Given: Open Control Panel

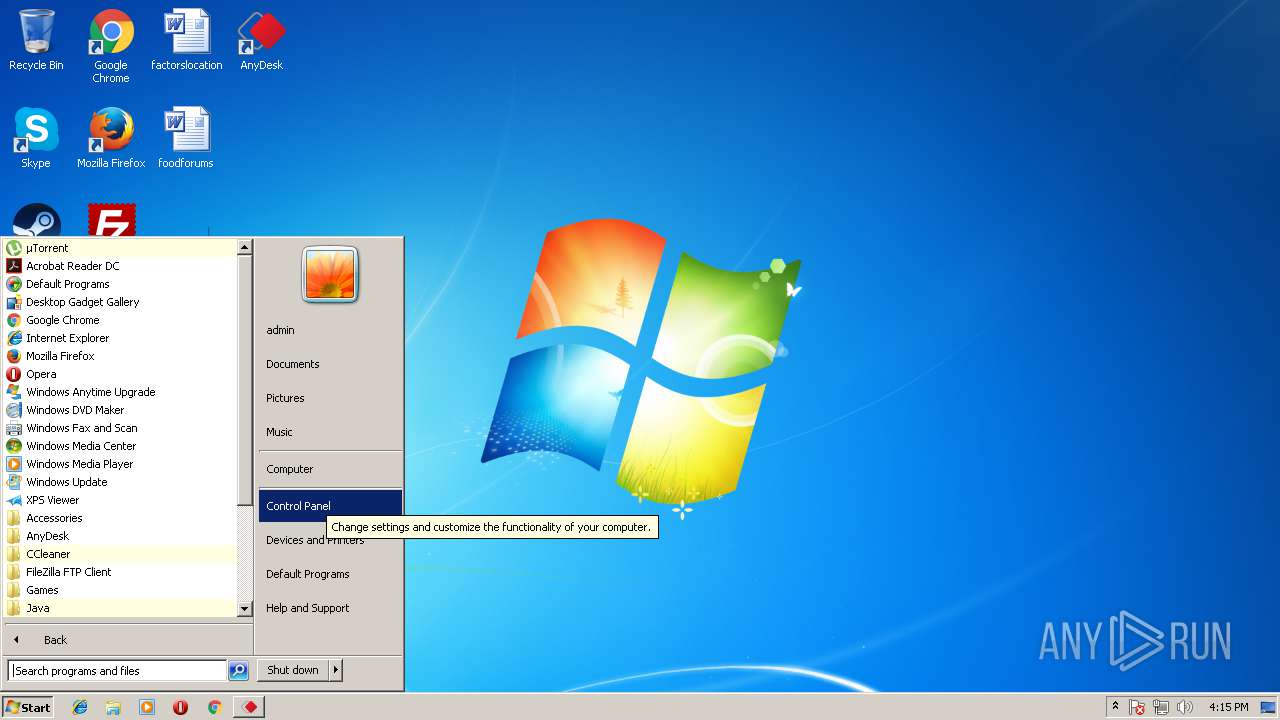Looking at the screenshot, I should tap(330, 506).
